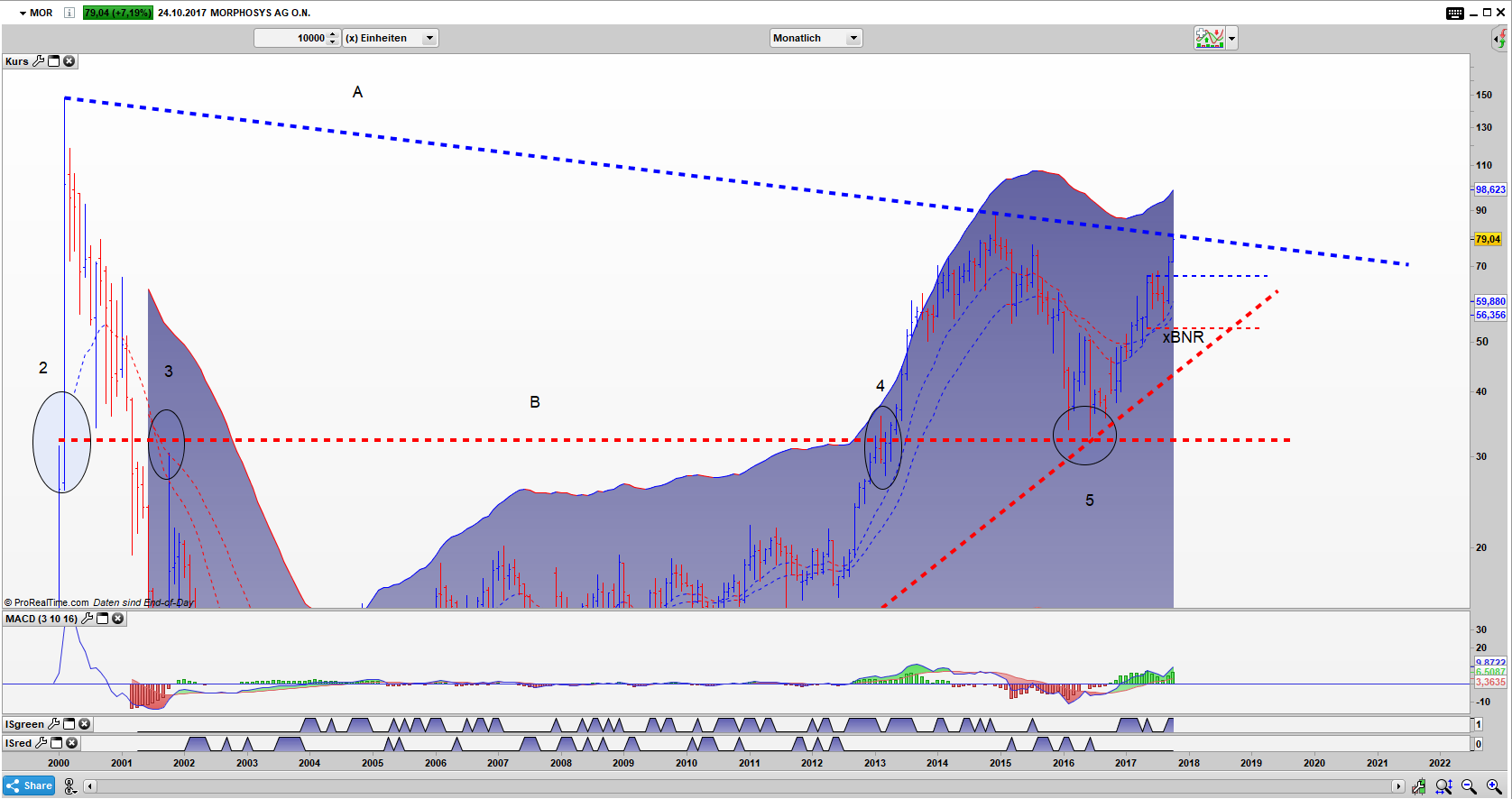This screenshot has width=1512, height=799.
Task: Remove the MACD indicator panel
Action: (117, 619)
